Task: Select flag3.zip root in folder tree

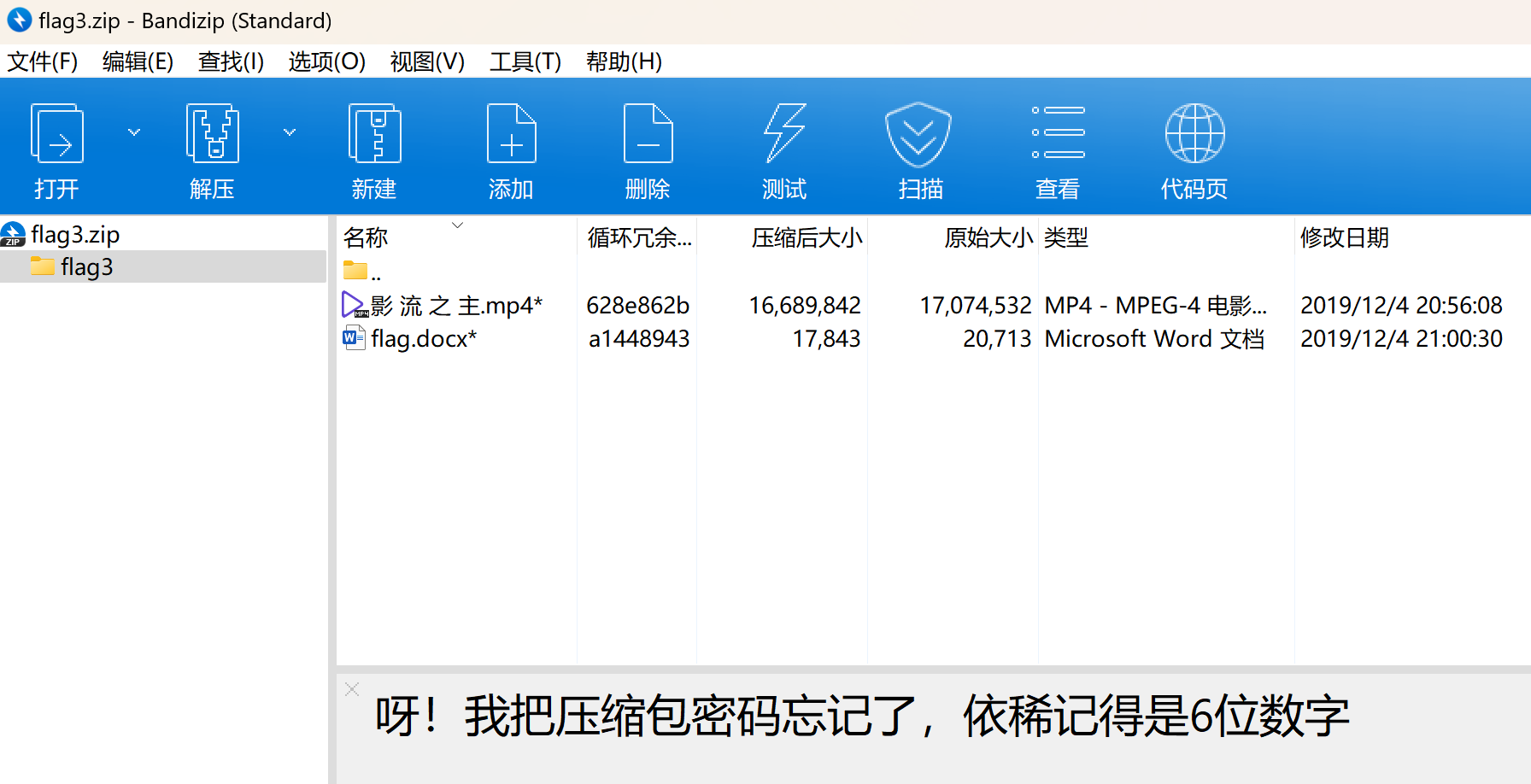Action: (x=75, y=234)
